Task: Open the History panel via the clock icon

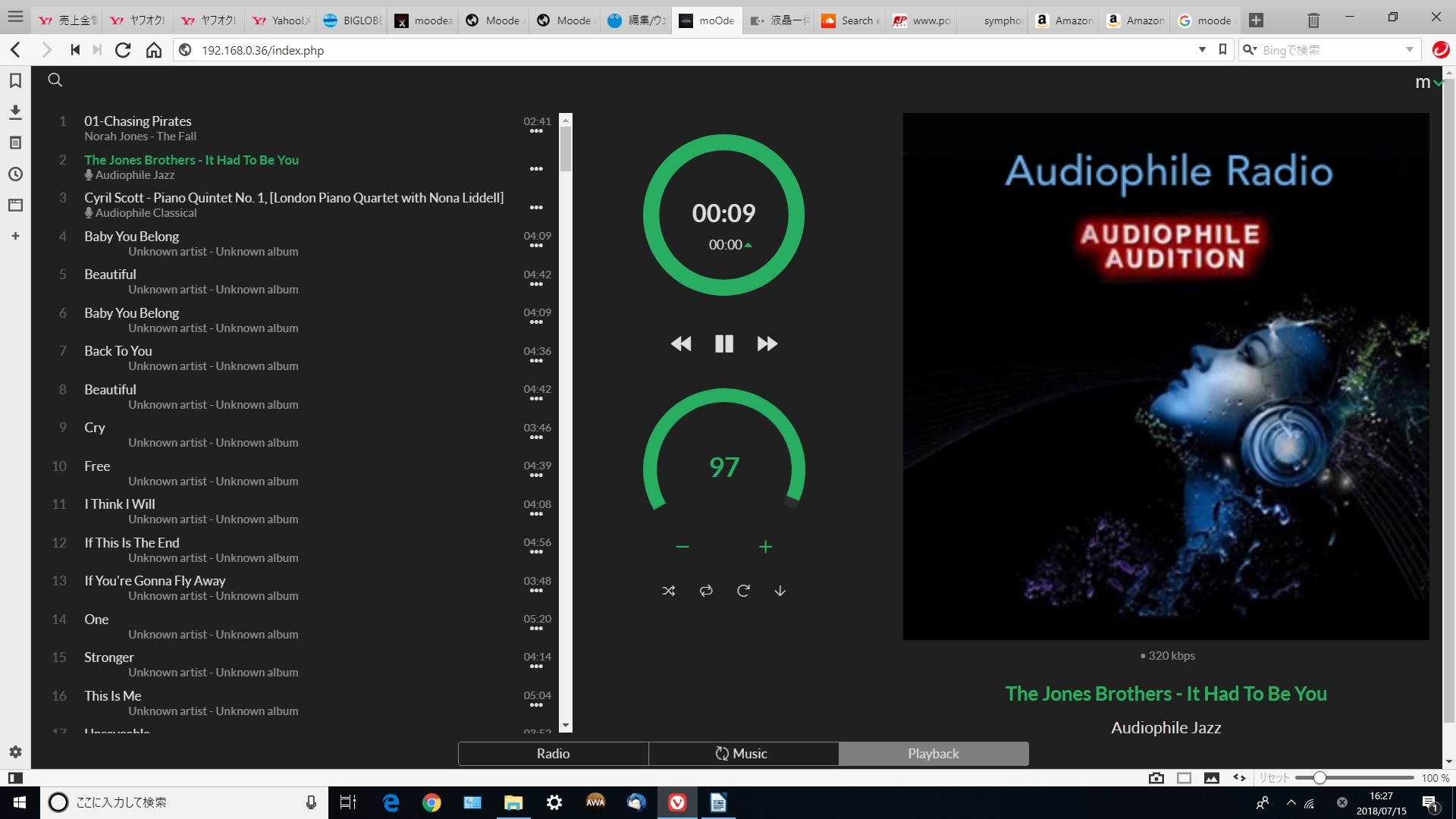Action: click(15, 174)
